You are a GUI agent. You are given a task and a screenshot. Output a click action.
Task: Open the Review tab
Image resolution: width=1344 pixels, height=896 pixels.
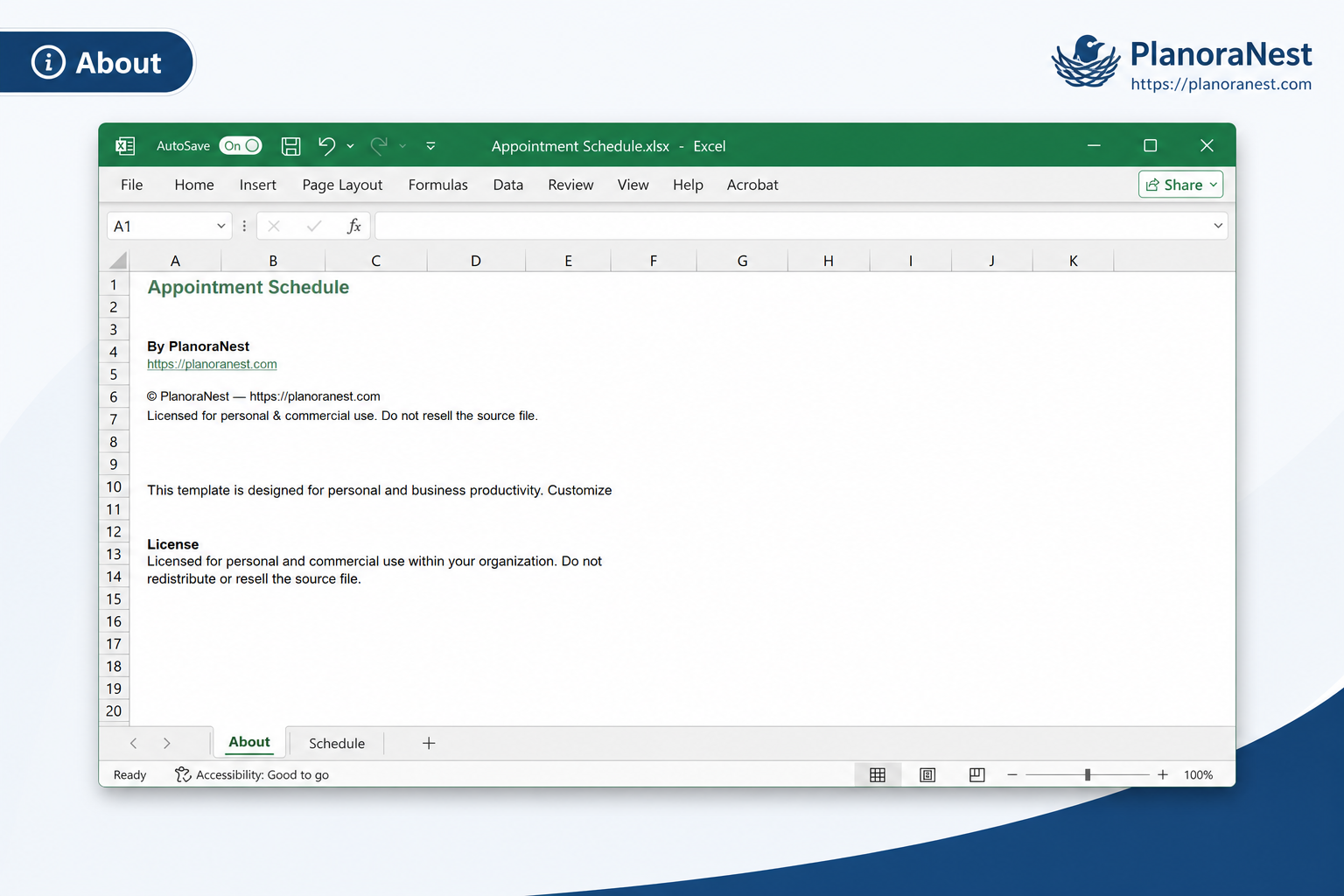point(570,185)
